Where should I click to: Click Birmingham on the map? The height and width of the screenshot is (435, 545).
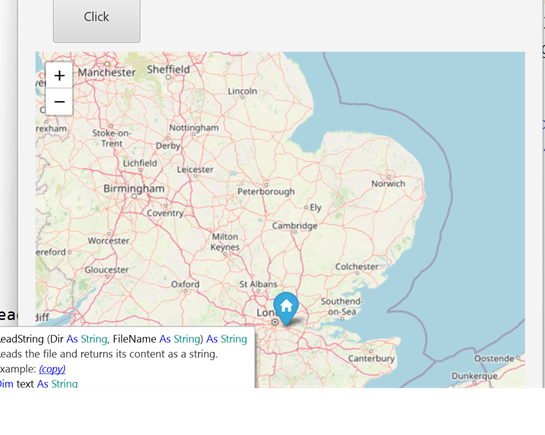coord(134,189)
